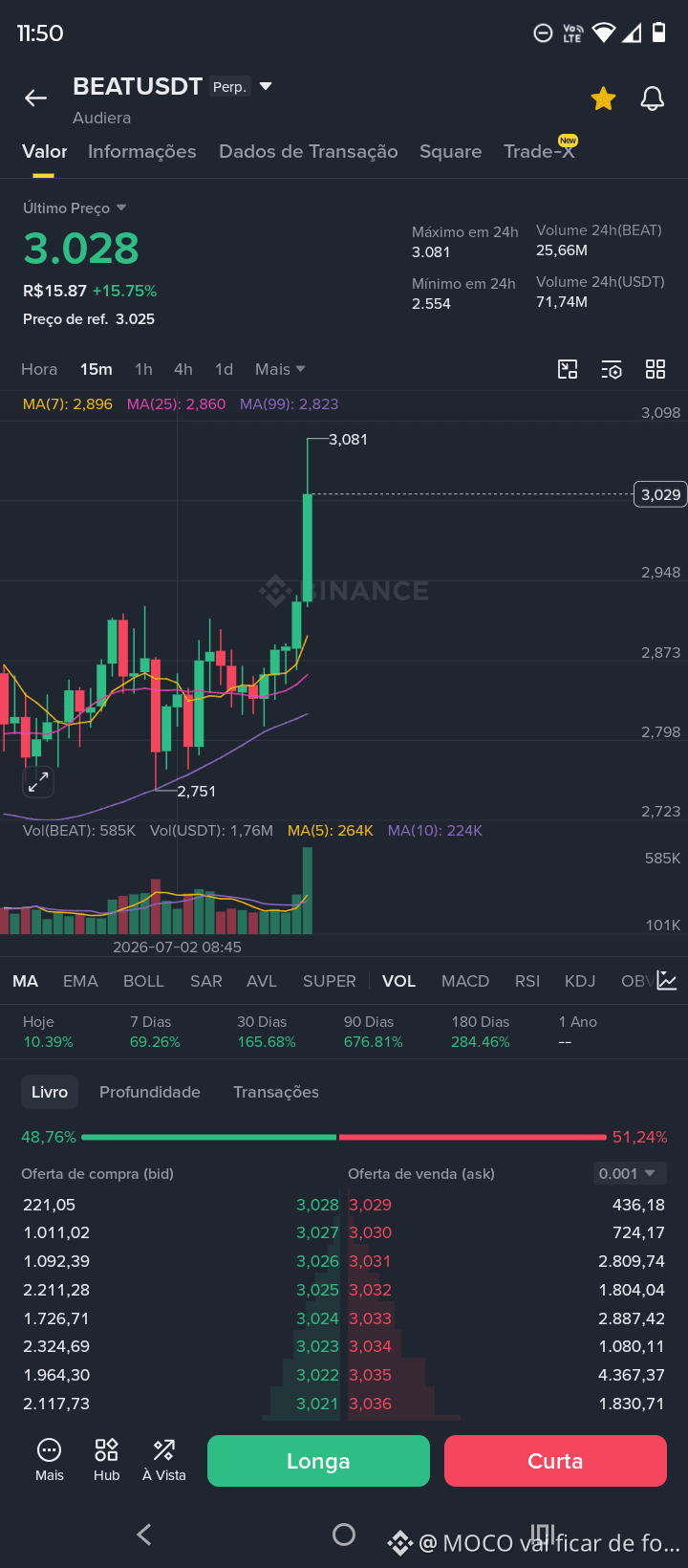Tap the chart drawing tools icon
The image size is (688, 1568).
(568, 369)
